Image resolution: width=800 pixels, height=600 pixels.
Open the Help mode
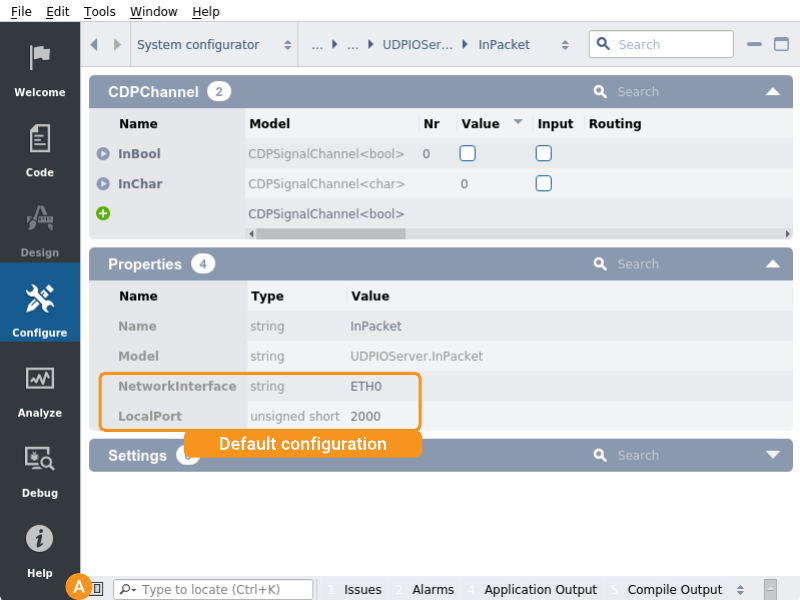coord(39,550)
